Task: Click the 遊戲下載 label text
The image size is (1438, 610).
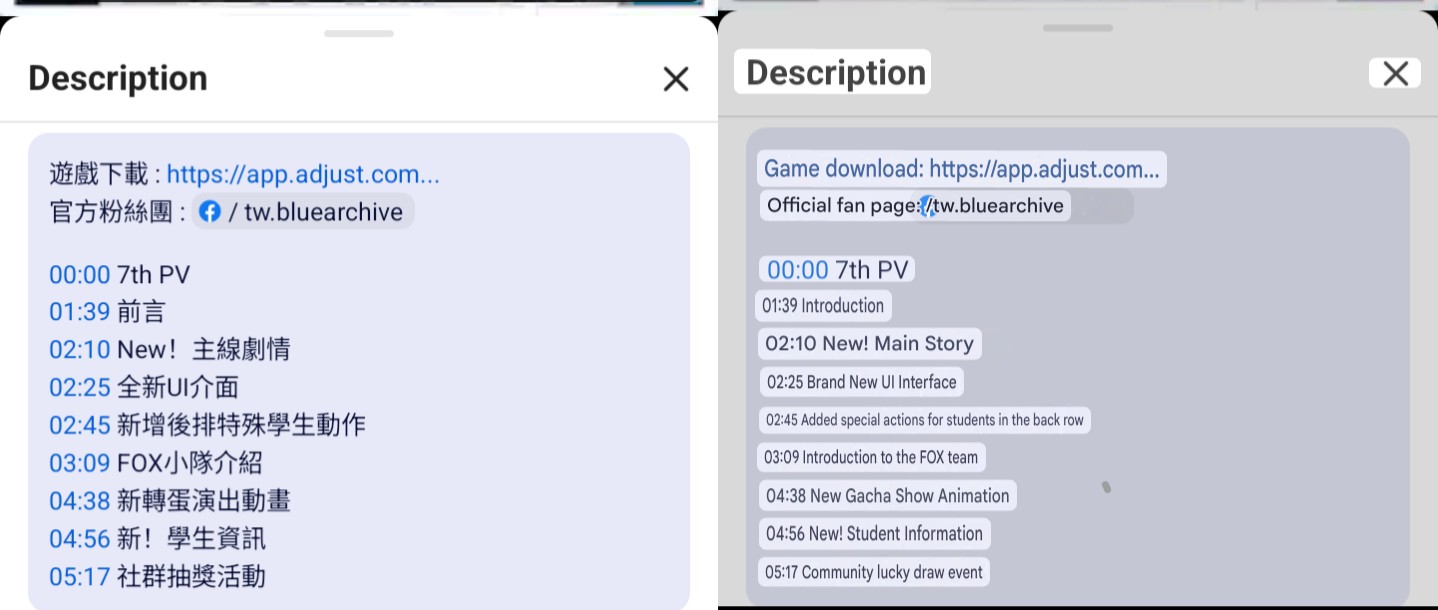Action: pyautogui.click(x=99, y=174)
